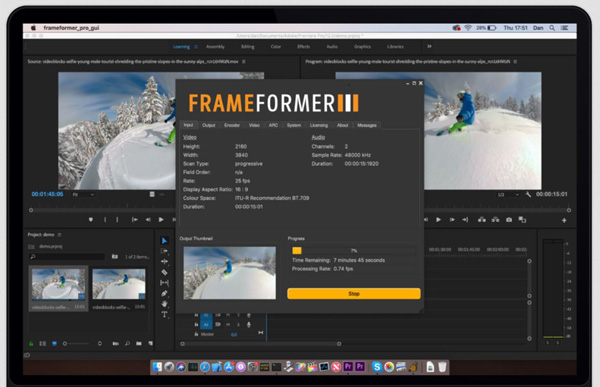600x387 pixels.
Task: Mark In point in Source monitor
Action: (105, 220)
